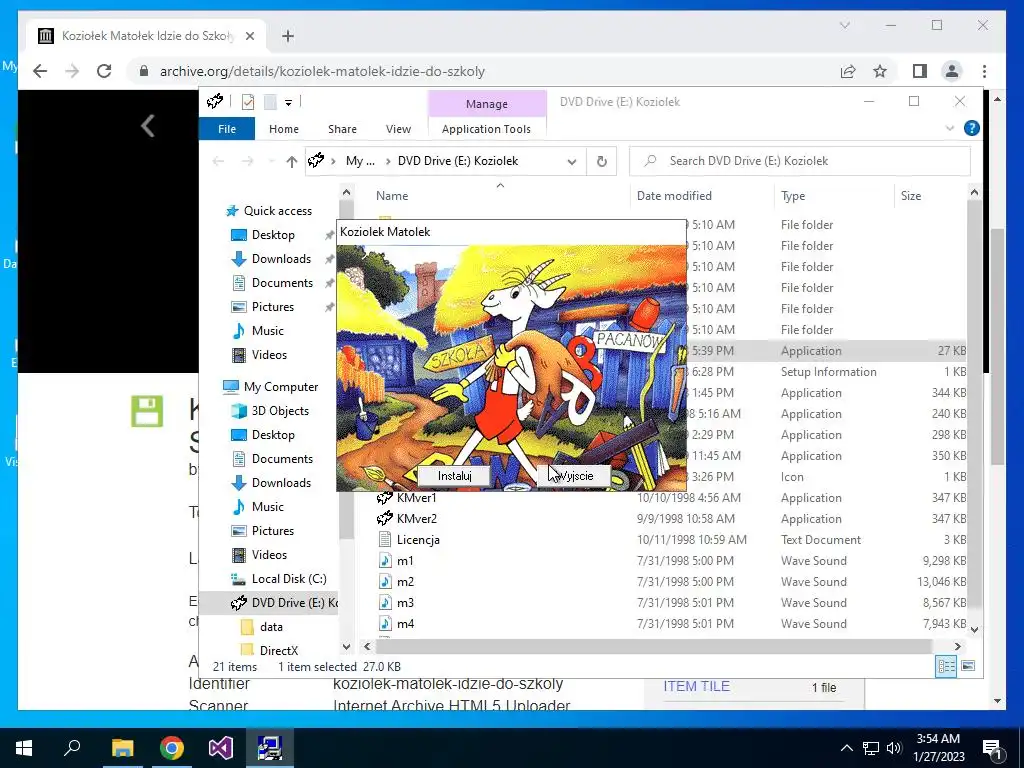Sort files by Date modified column
Image resolution: width=1024 pixels, height=768 pixels.
tap(674, 196)
